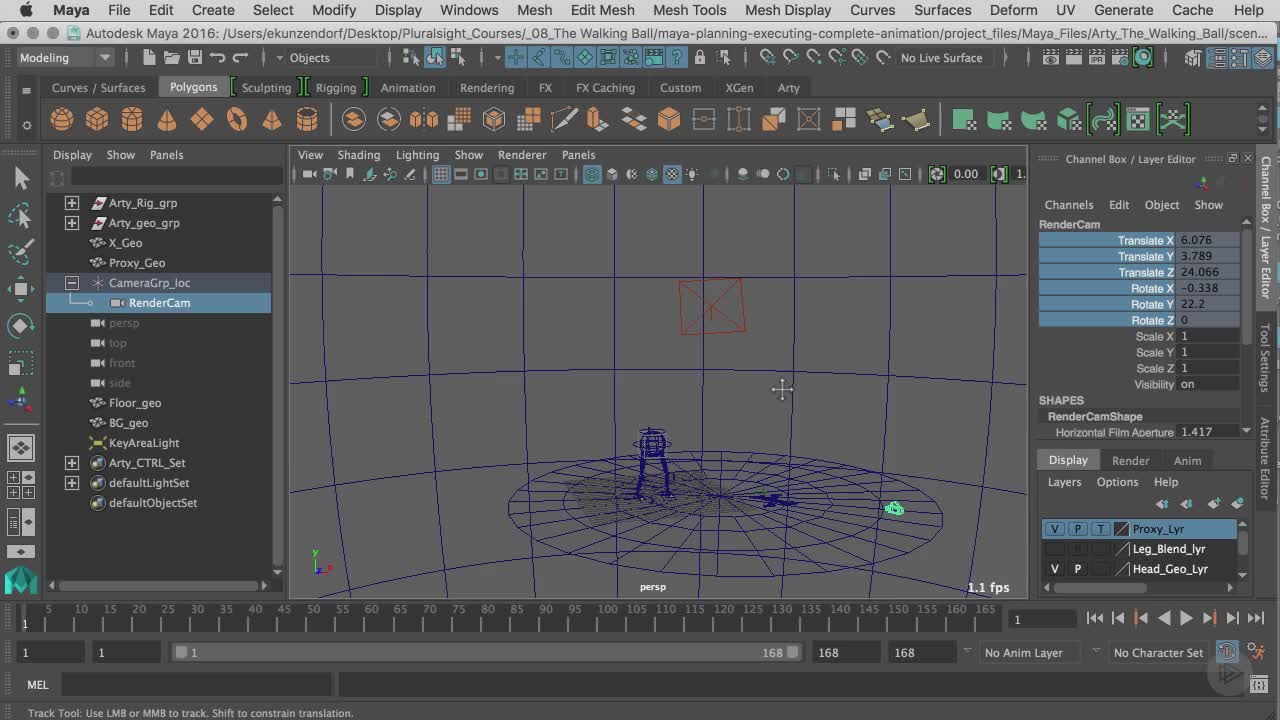1280x720 pixels.
Task: Activate the Paint selection tool in toolbox
Action: [x=21, y=252]
